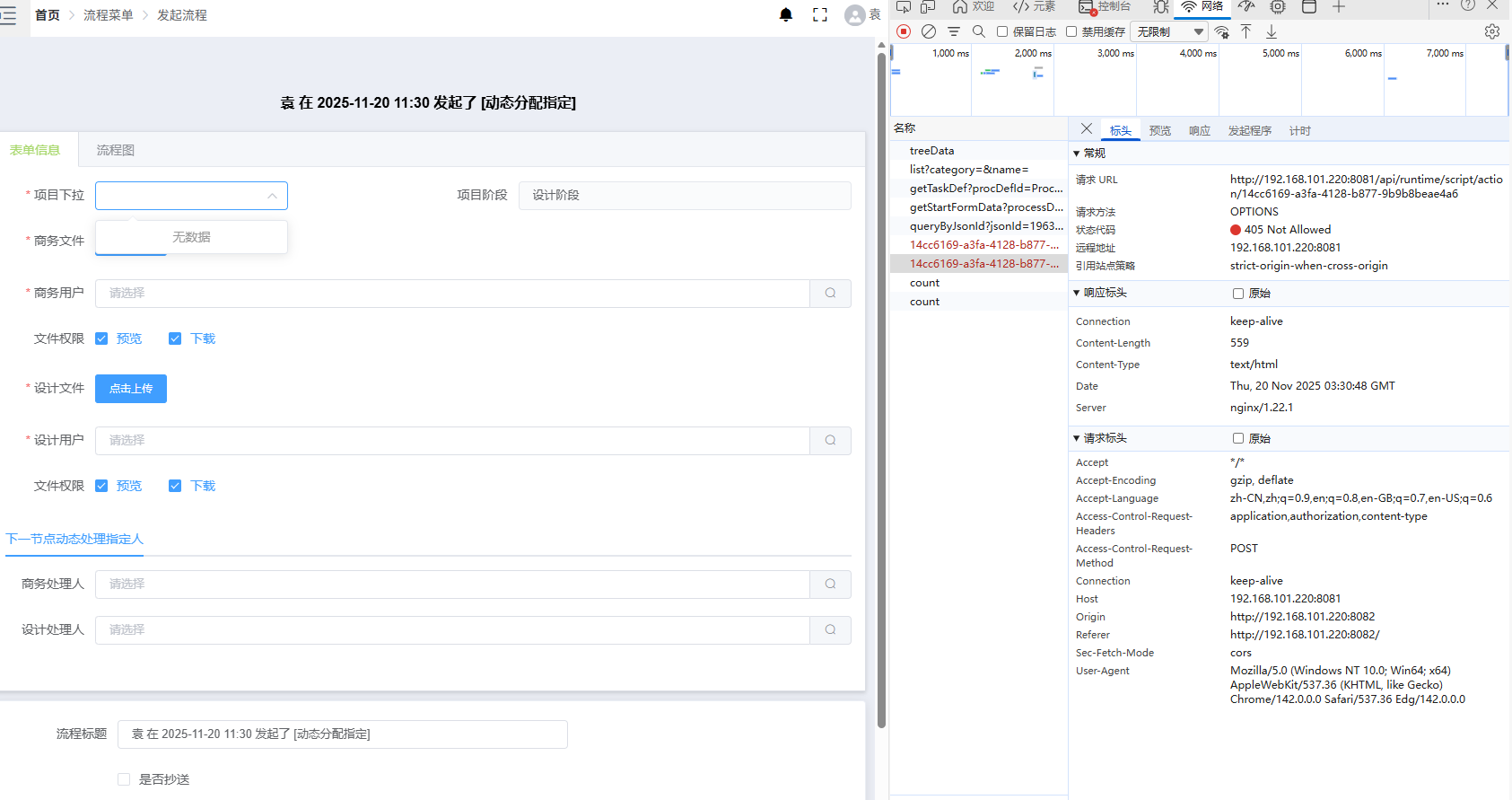This screenshot has width=1512, height=800.
Task: Uncheck 下载 under 商务用户 file permissions
Action: [x=175, y=338]
